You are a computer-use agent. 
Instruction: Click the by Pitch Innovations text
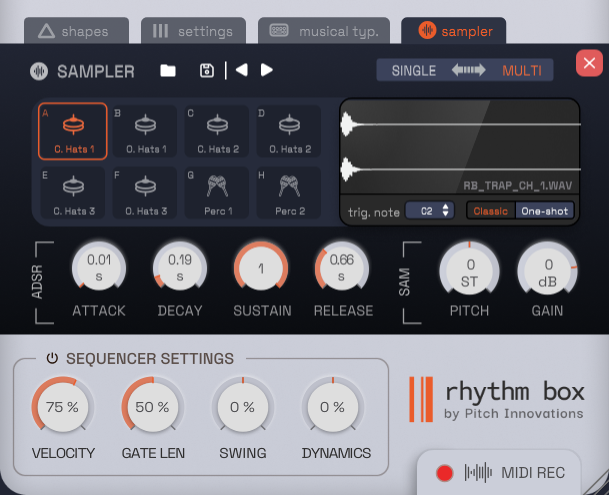[513, 414]
